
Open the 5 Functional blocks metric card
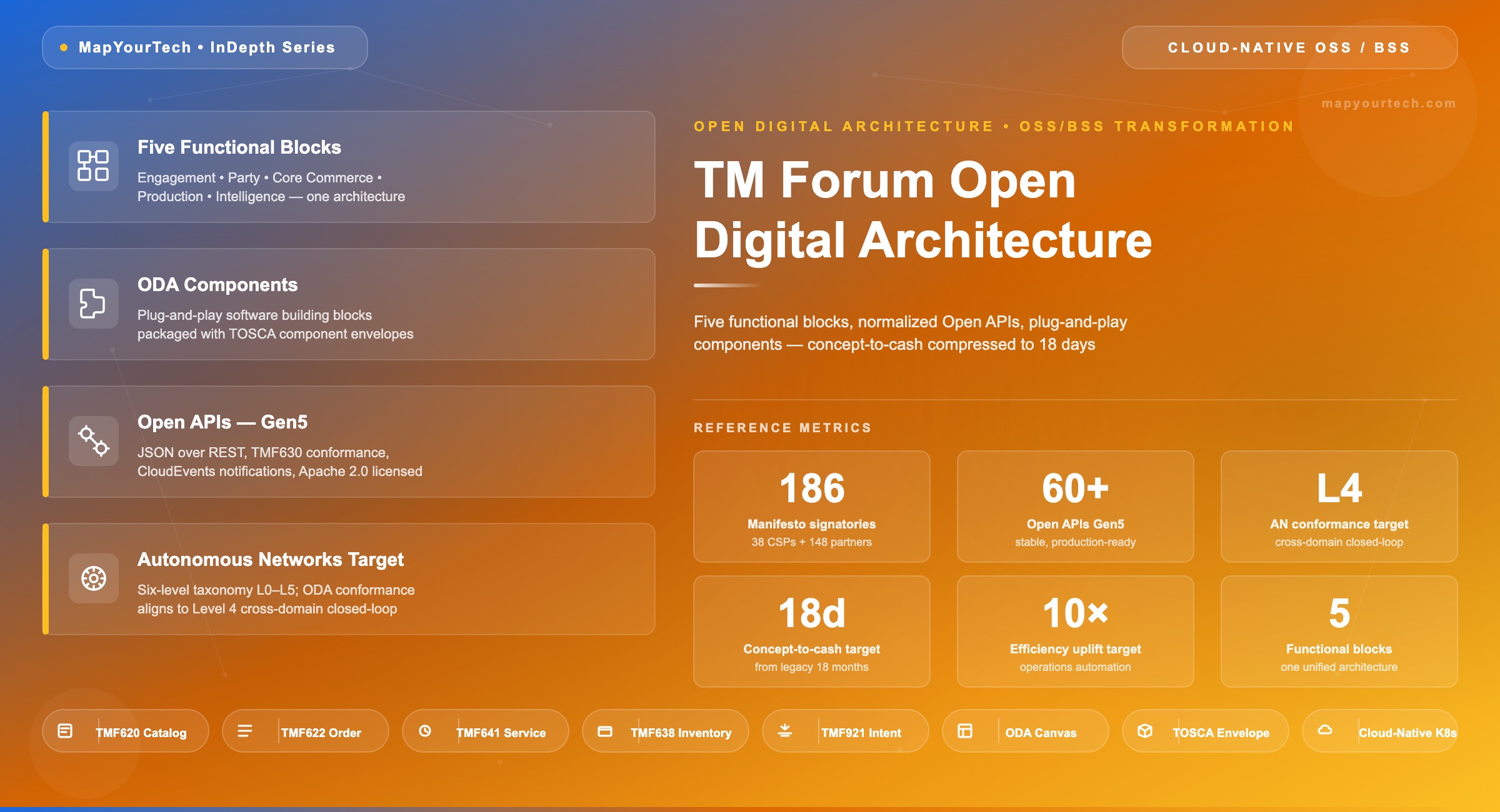[x=1339, y=631]
